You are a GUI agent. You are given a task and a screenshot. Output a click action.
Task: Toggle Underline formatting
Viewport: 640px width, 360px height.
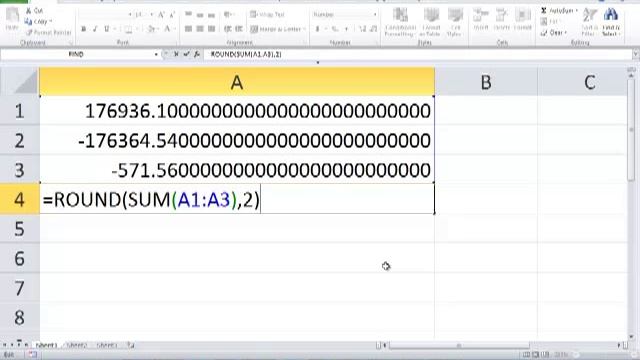pyautogui.click(x=107, y=29)
